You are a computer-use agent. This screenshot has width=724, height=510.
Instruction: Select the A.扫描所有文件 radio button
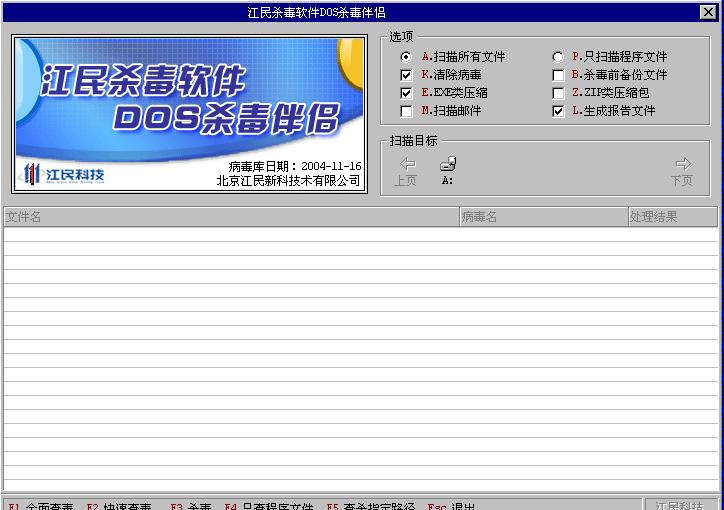[x=406, y=57]
